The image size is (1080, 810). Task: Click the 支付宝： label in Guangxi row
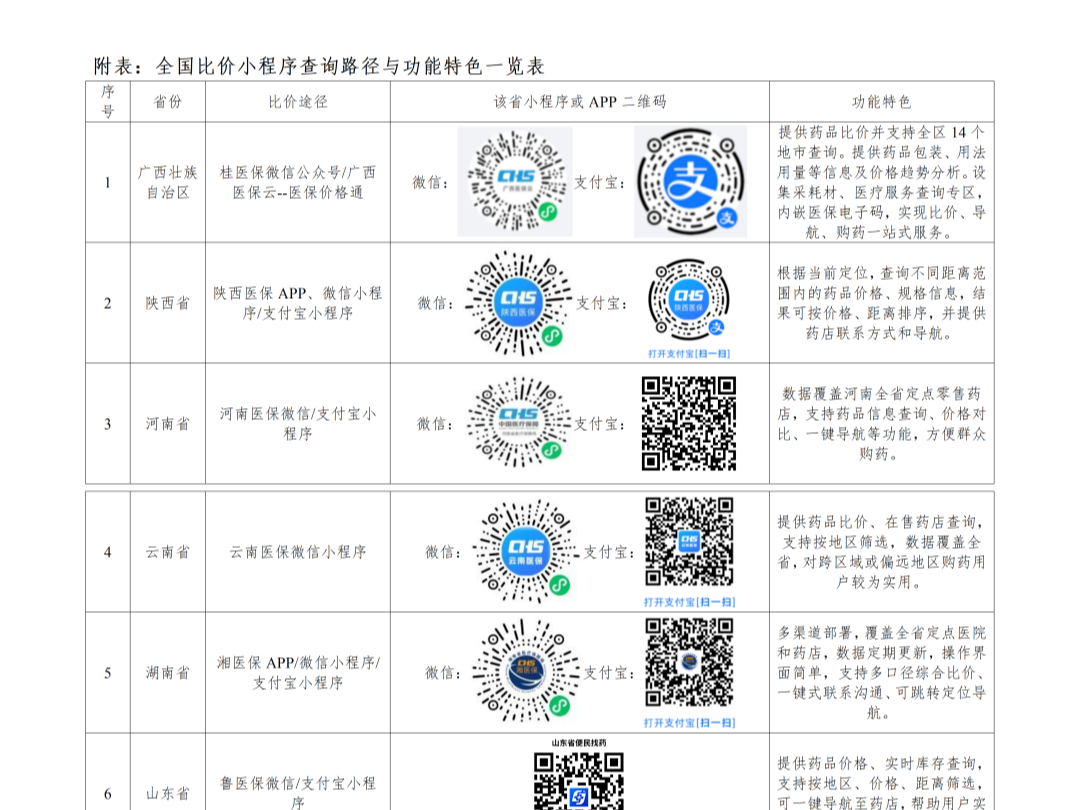click(601, 183)
